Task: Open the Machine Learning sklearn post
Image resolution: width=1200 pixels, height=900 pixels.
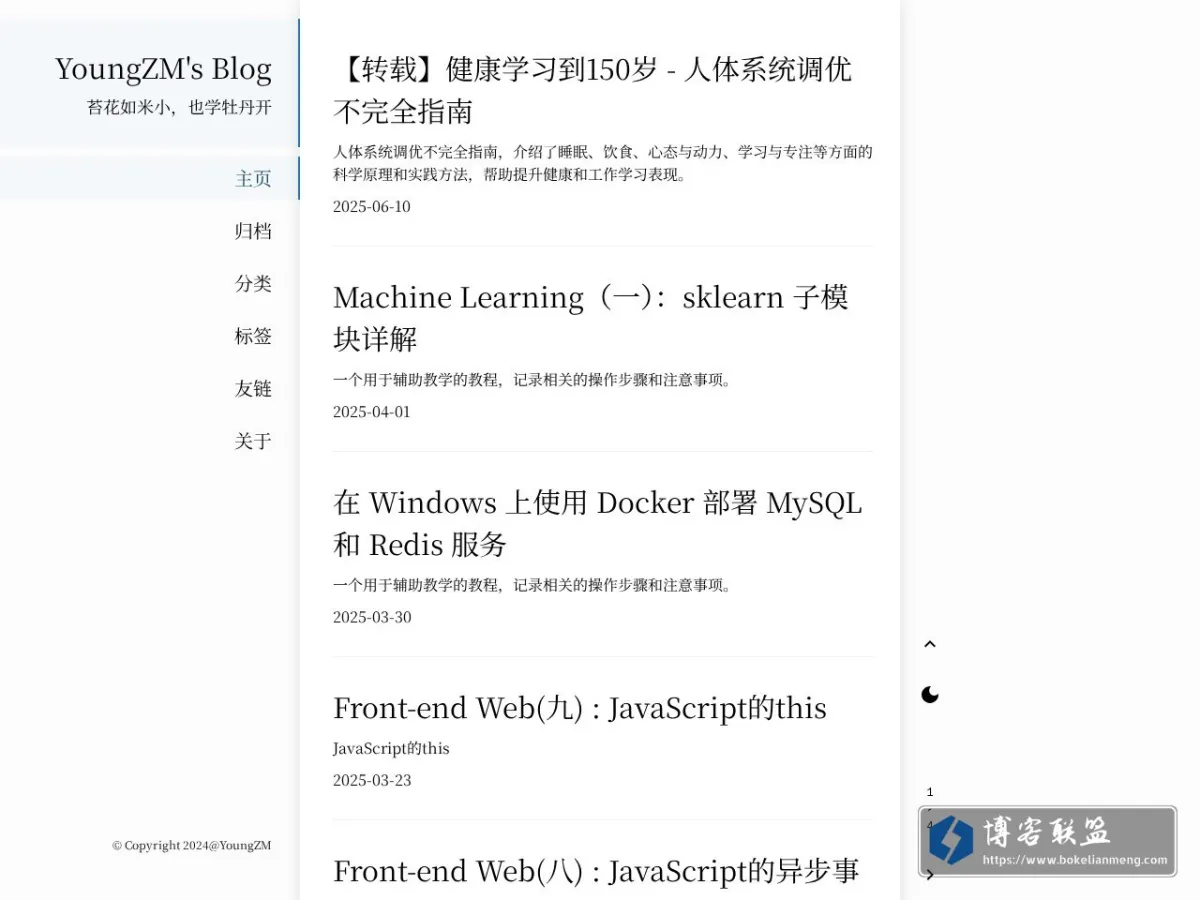Action: click(x=591, y=317)
